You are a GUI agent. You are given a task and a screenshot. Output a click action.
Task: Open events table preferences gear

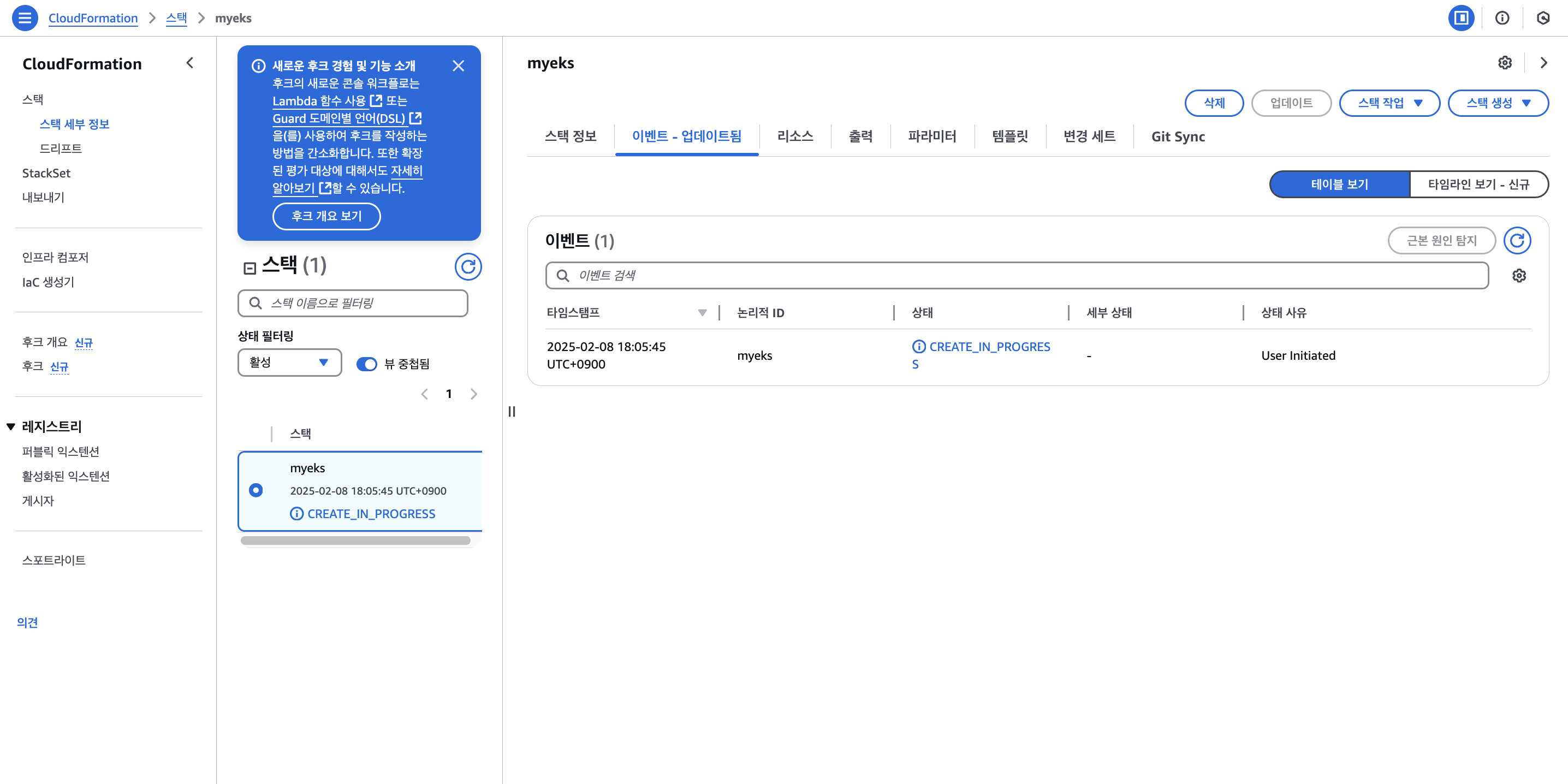click(x=1519, y=276)
